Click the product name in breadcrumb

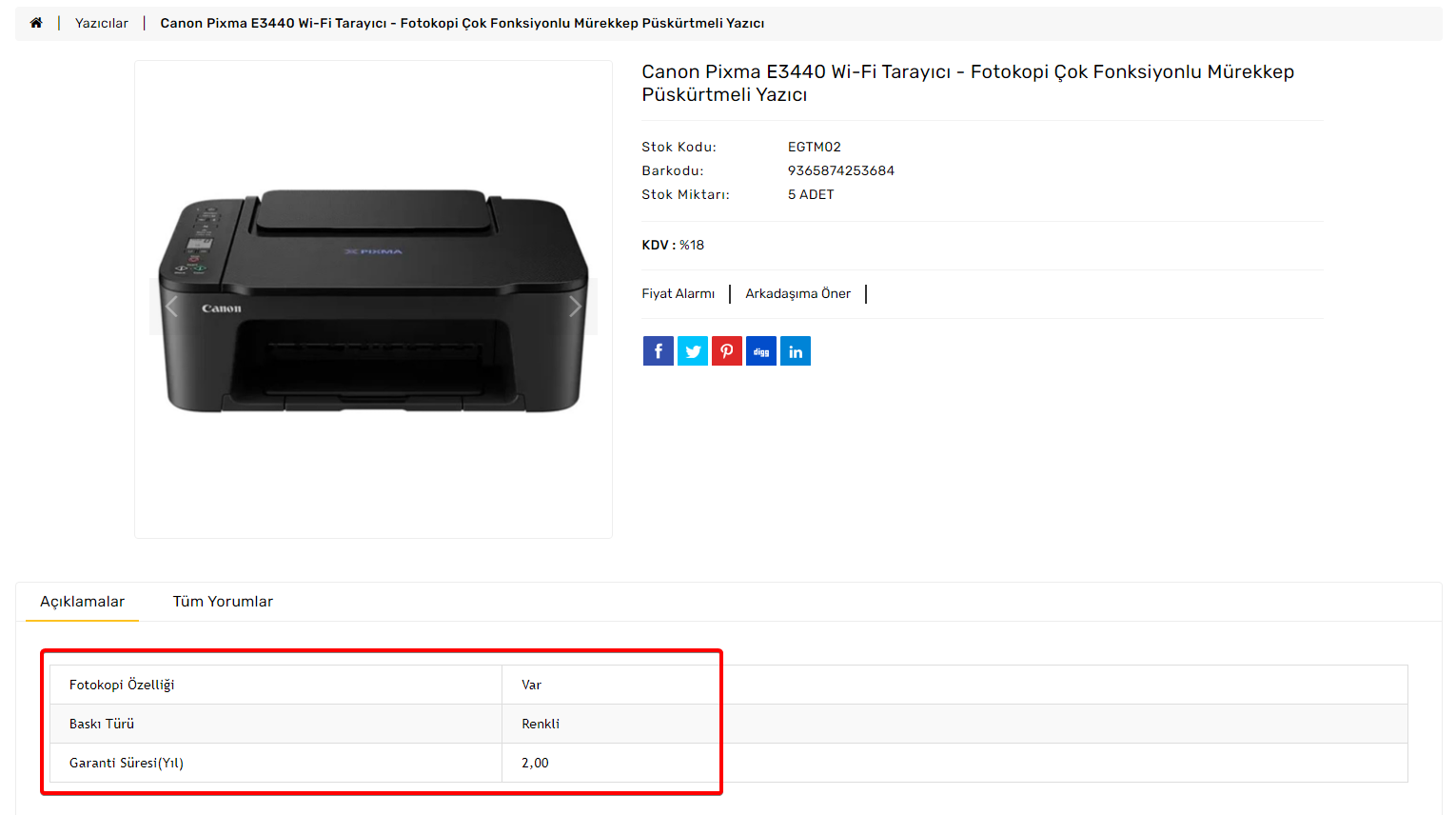(462, 23)
